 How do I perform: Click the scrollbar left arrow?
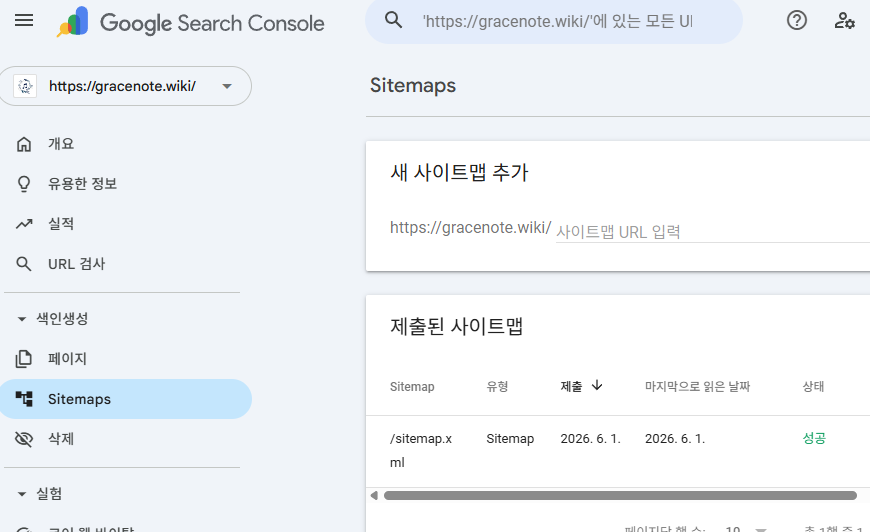click(374, 495)
